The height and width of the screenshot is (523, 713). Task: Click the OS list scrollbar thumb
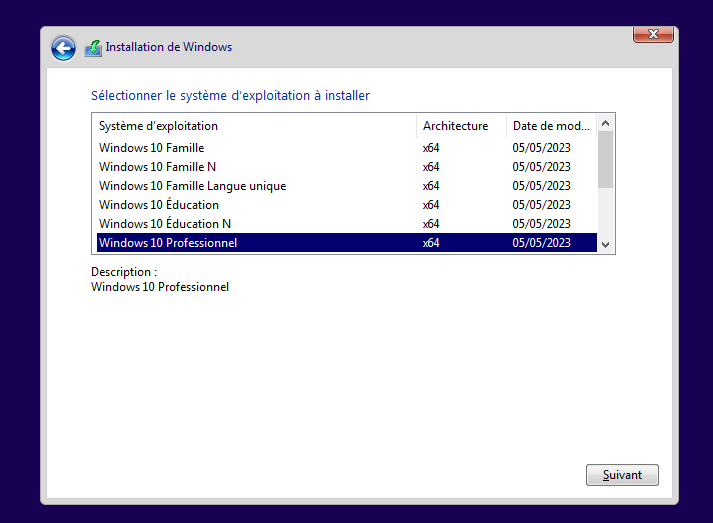(x=605, y=160)
